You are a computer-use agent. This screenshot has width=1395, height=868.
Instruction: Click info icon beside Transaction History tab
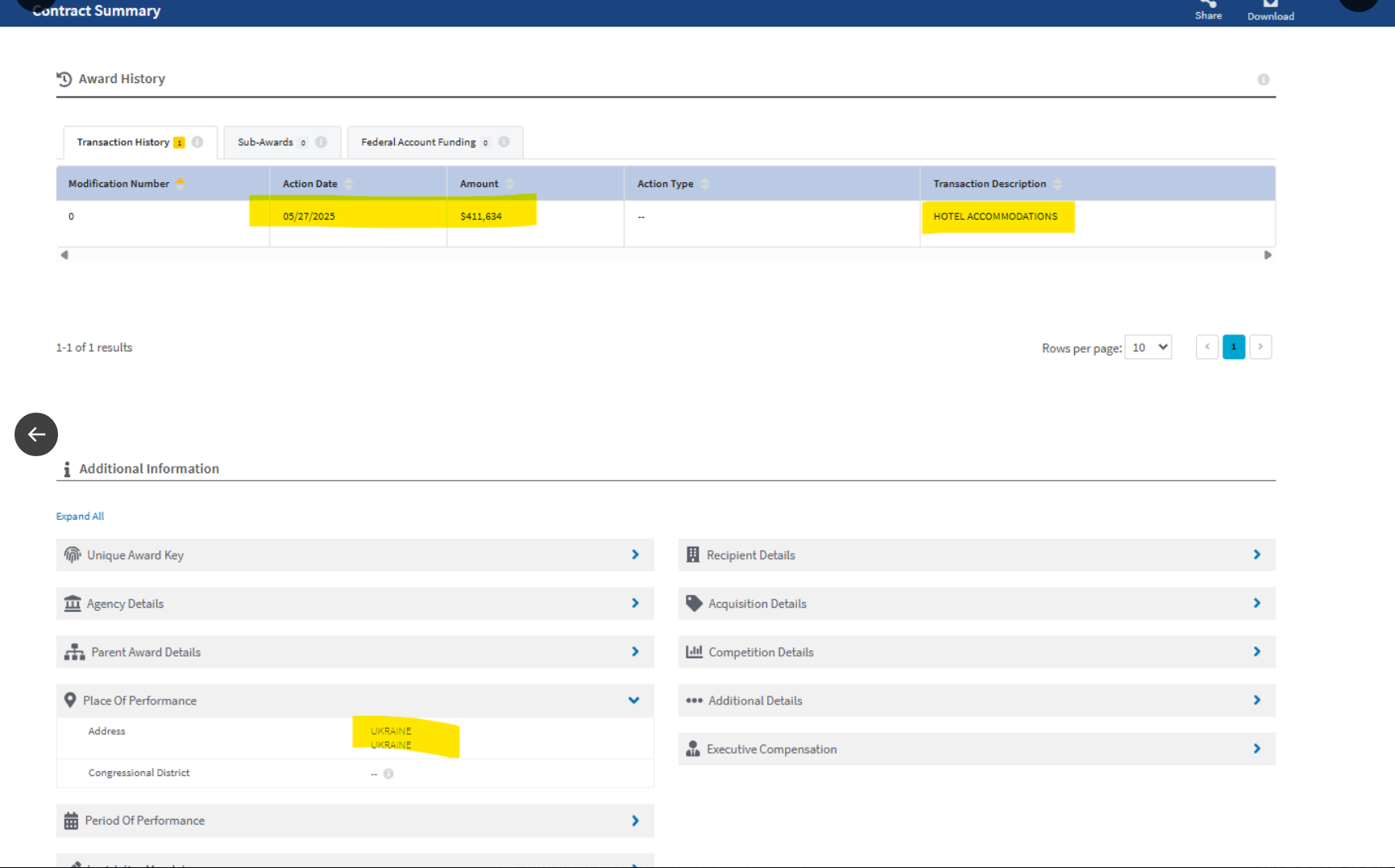click(197, 142)
